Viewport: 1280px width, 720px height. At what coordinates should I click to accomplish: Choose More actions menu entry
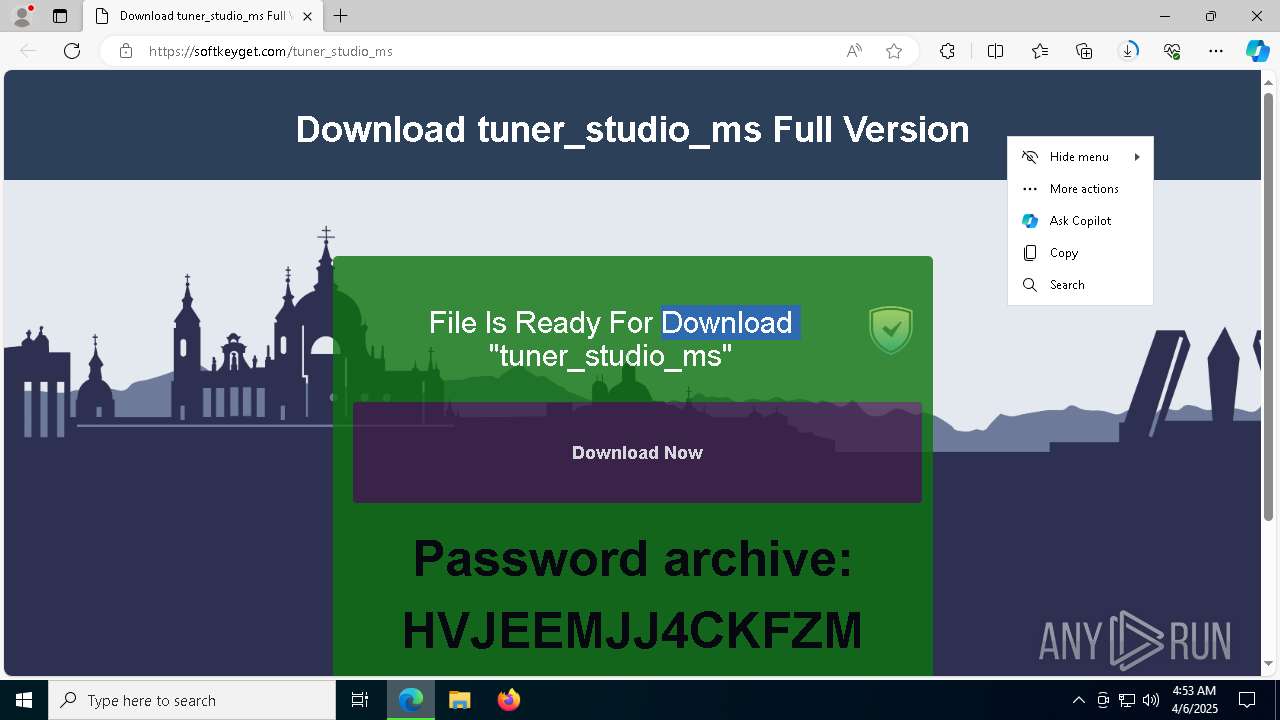click(1080, 189)
